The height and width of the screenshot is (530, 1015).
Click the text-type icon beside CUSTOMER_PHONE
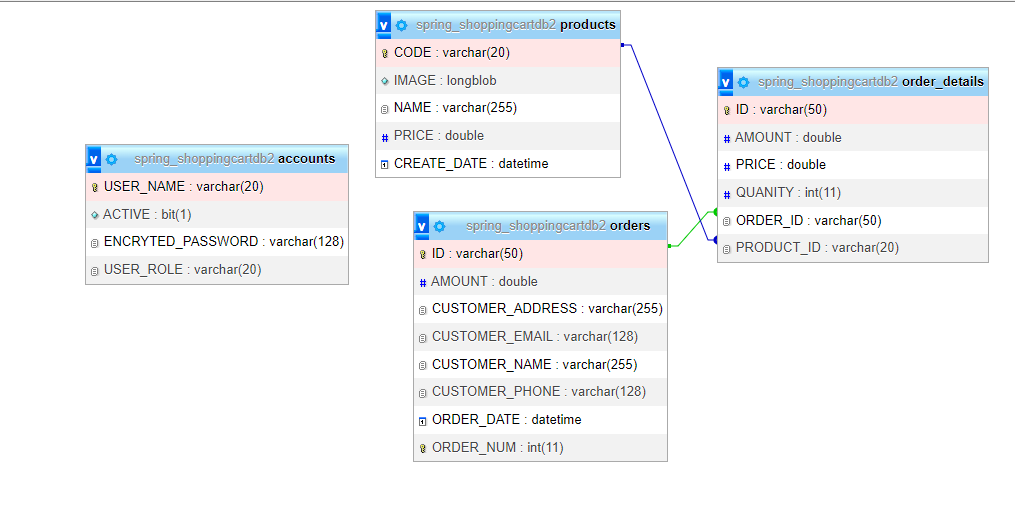(x=423, y=393)
